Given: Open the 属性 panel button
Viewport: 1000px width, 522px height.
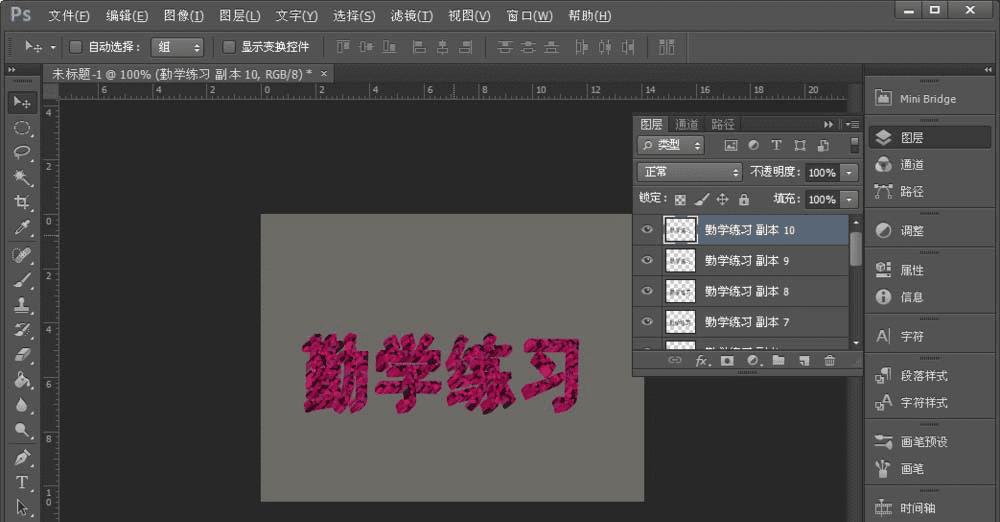Looking at the screenshot, I should click(x=929, y=270).
